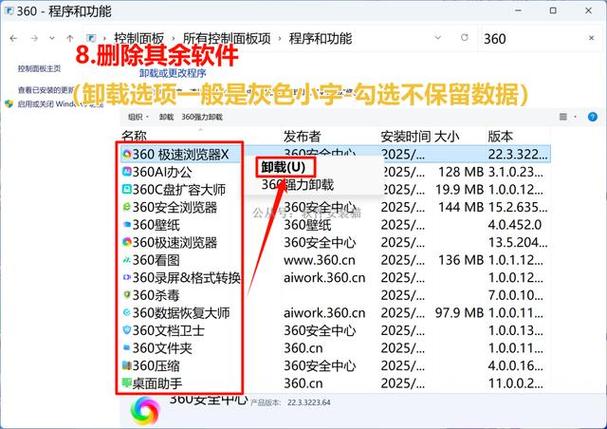Screen dimensions: 607x429
Task: Select the 360C盘扩容大师 entry
Action: (x=179, y=189)
